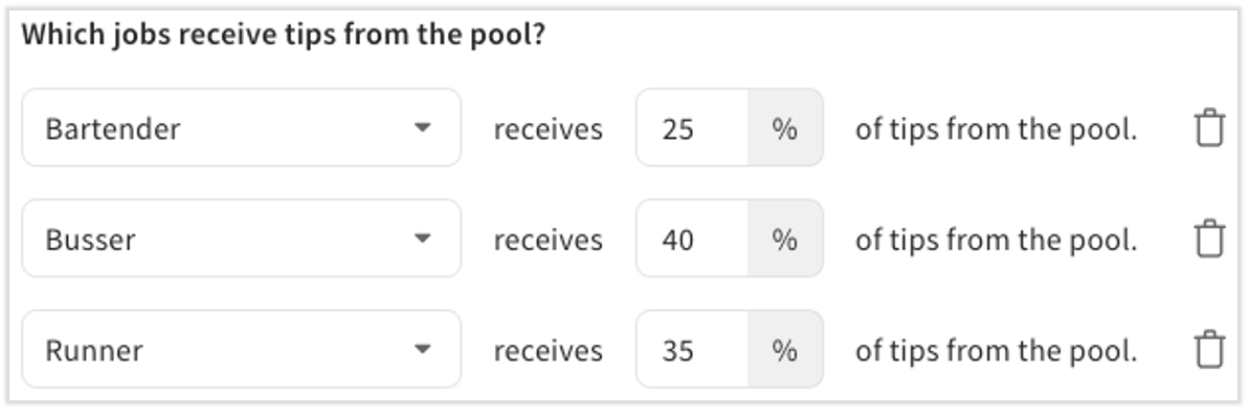Click the Runner percentage field showing 35
Screen dimensions: 1250x414
pyautogui.click(x=692, y=350)
